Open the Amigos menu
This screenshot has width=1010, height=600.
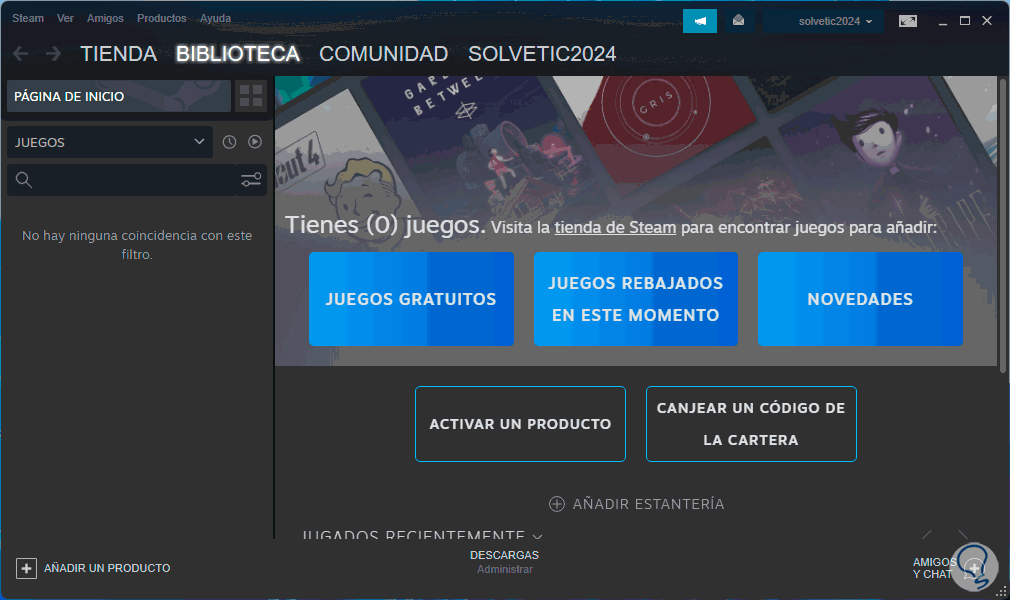click(105, 18)
